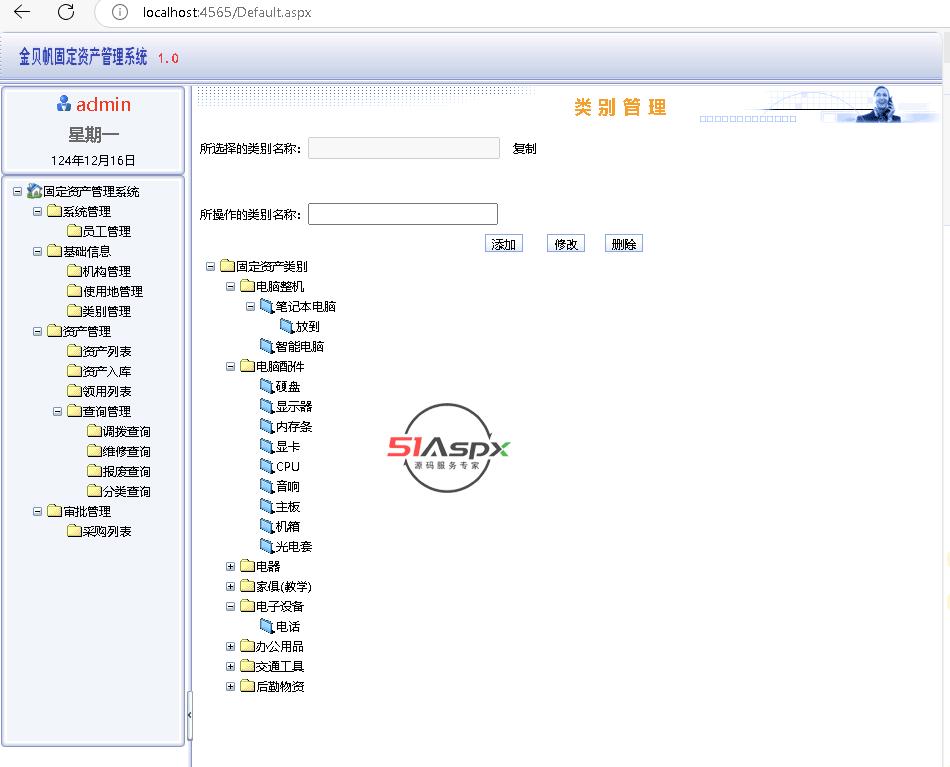Click the 复制 link
Viewport: 950px width, 767px height.
pos(524,149)
